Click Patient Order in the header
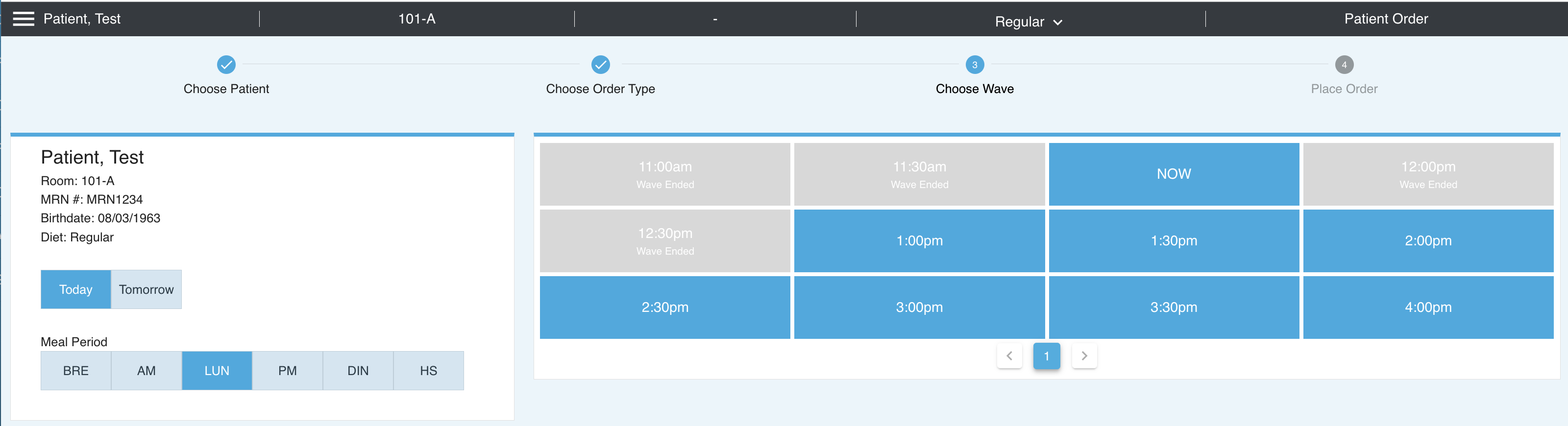 point(1386,19)
